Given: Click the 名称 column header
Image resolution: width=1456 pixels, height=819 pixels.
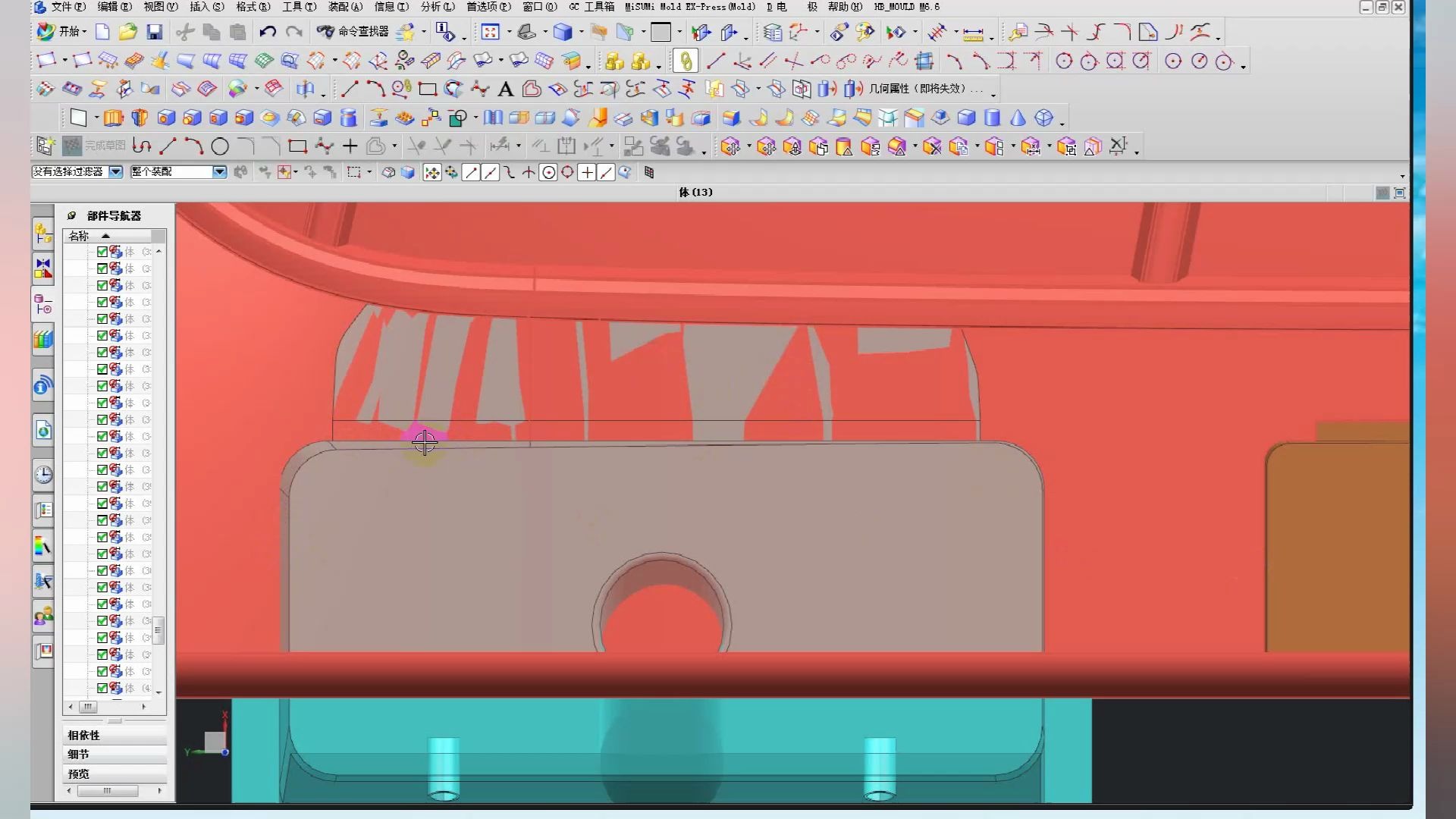Looking at the screenshot, I should click(x=79, y=236).
